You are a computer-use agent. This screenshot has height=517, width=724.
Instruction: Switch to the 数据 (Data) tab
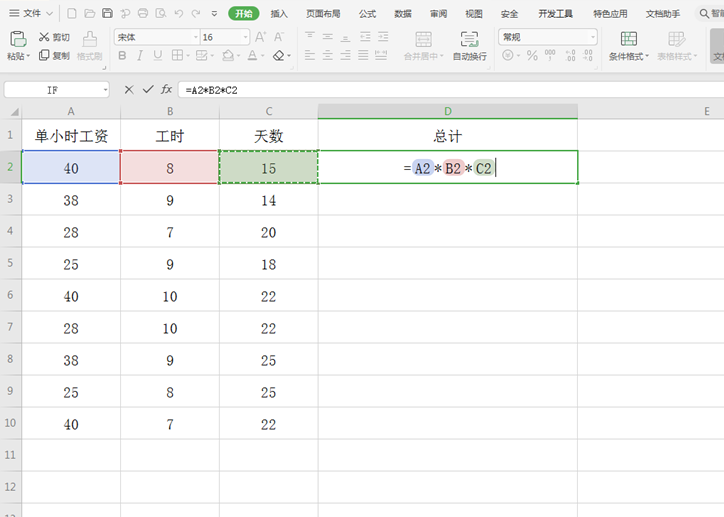(x=403, y=14)
